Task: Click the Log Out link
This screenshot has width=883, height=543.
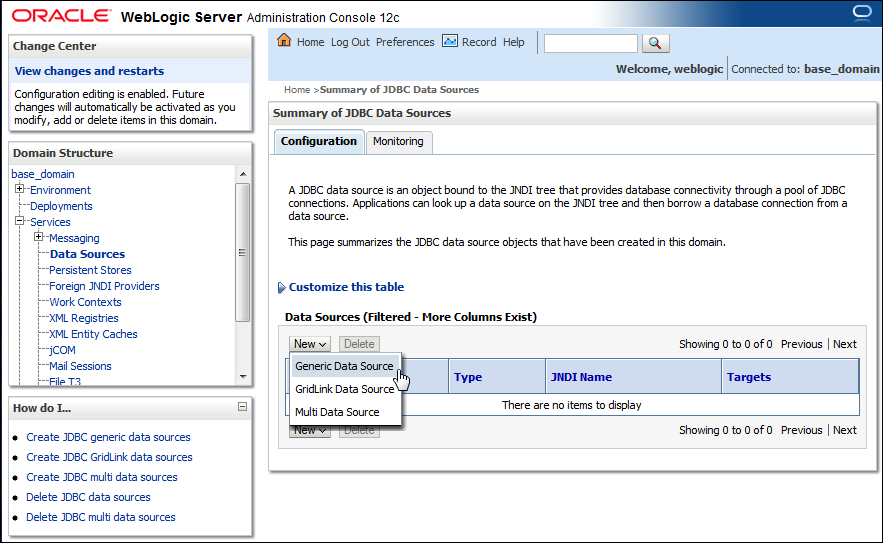Action: (x=350, y=42)
